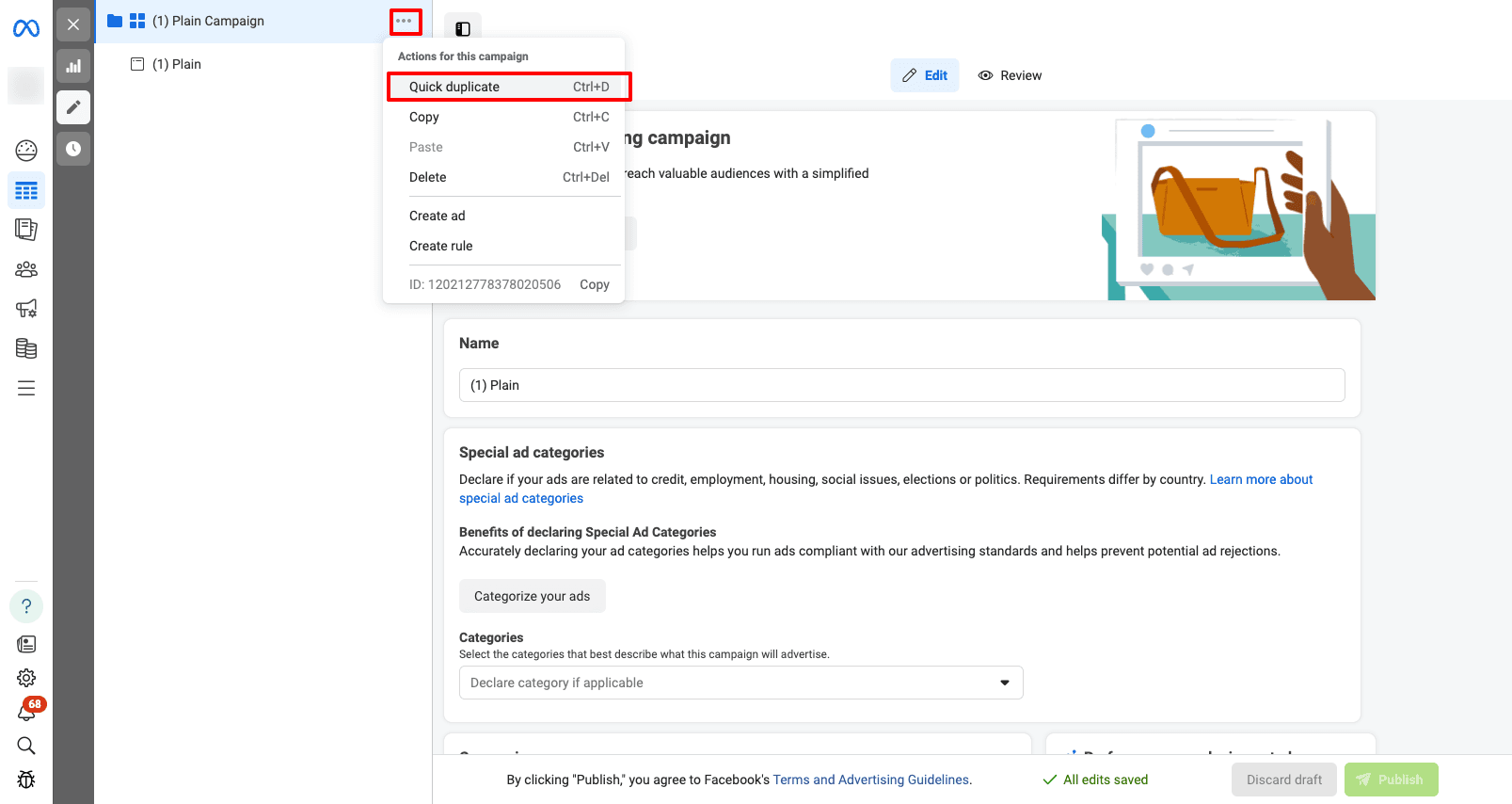Click the notifications bell with 68 badge
The width and height of the screenshot is (1512, 804).
click(26, 712)
